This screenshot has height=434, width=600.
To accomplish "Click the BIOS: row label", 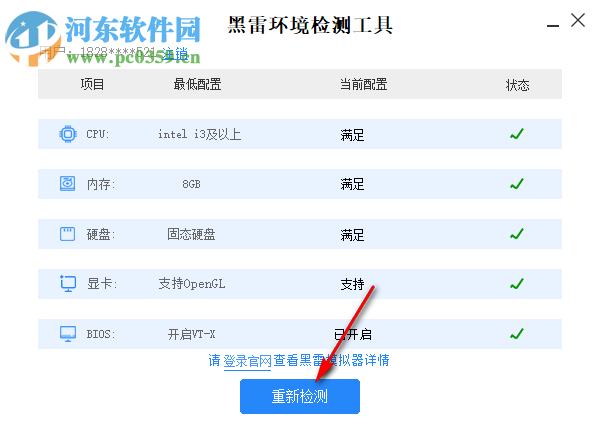I will (101, 334).
